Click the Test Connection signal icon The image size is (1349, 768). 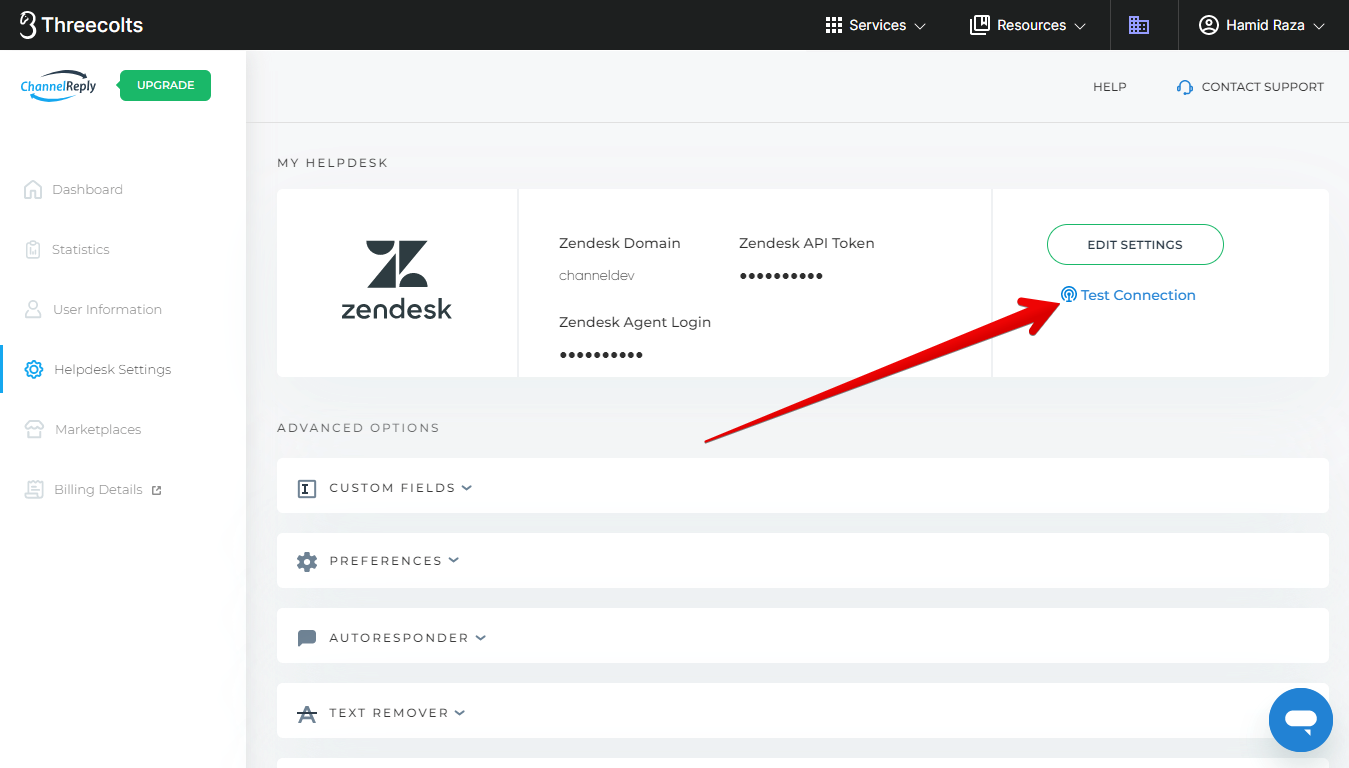[x=1069, y=295]
